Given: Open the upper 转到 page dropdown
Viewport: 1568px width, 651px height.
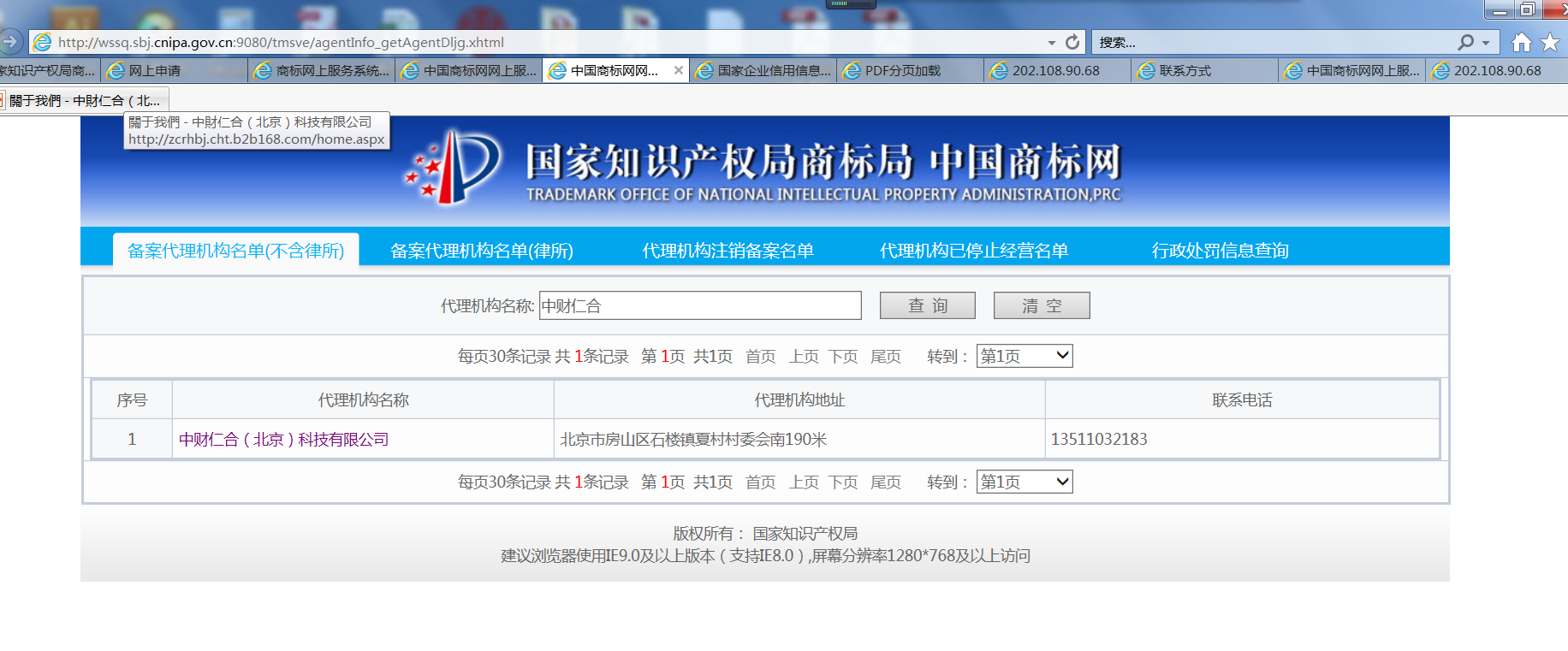Looking at the screenshot, I should click(x=1025, y=356).
